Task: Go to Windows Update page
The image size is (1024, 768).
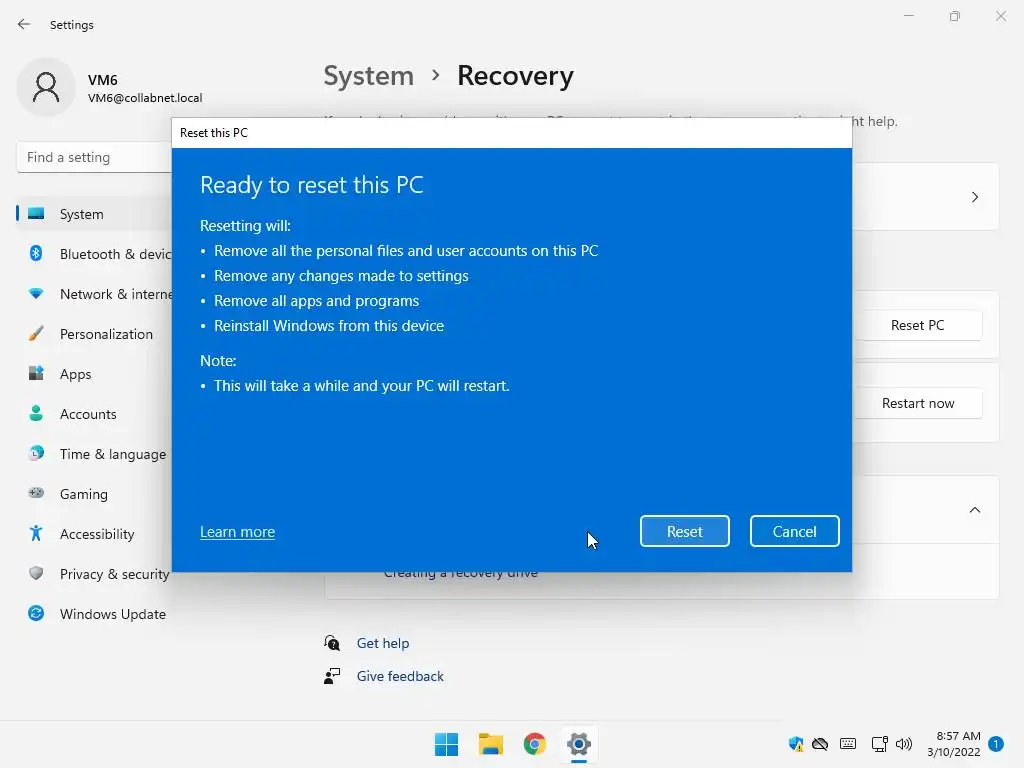Action: click(113, 614)
